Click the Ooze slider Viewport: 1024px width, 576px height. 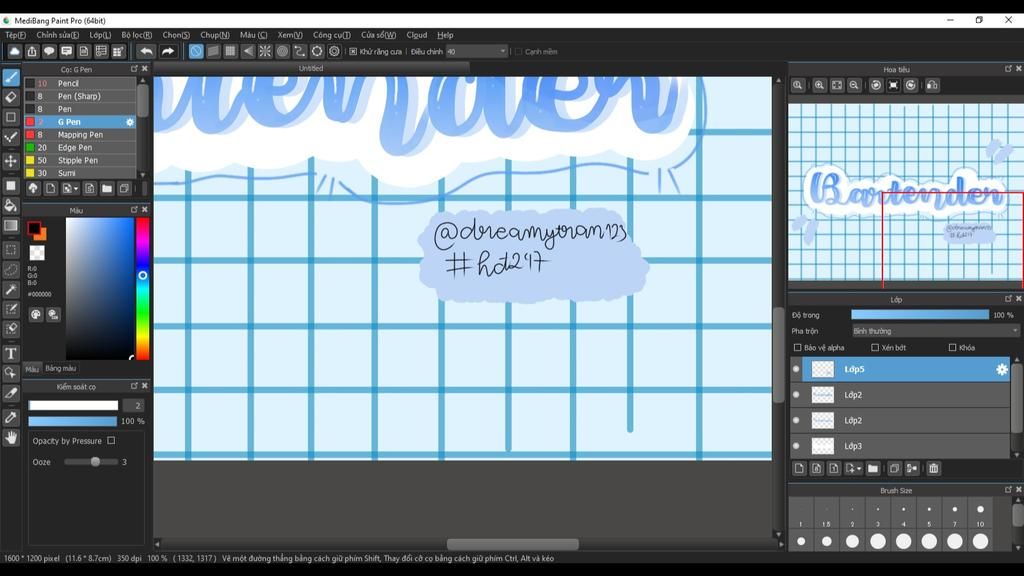(91, 462)
